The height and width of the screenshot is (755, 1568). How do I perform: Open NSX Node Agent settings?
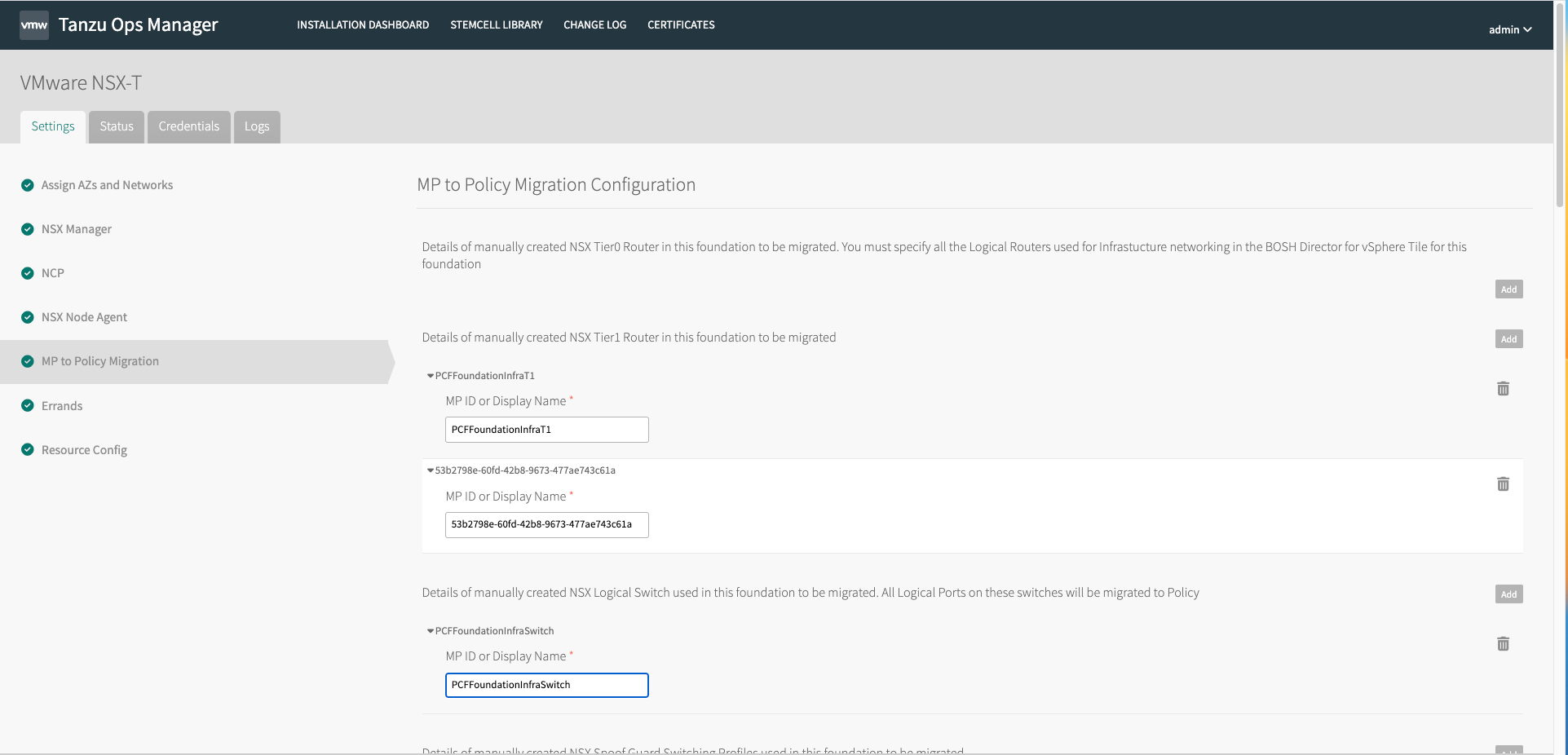point(84,317)
